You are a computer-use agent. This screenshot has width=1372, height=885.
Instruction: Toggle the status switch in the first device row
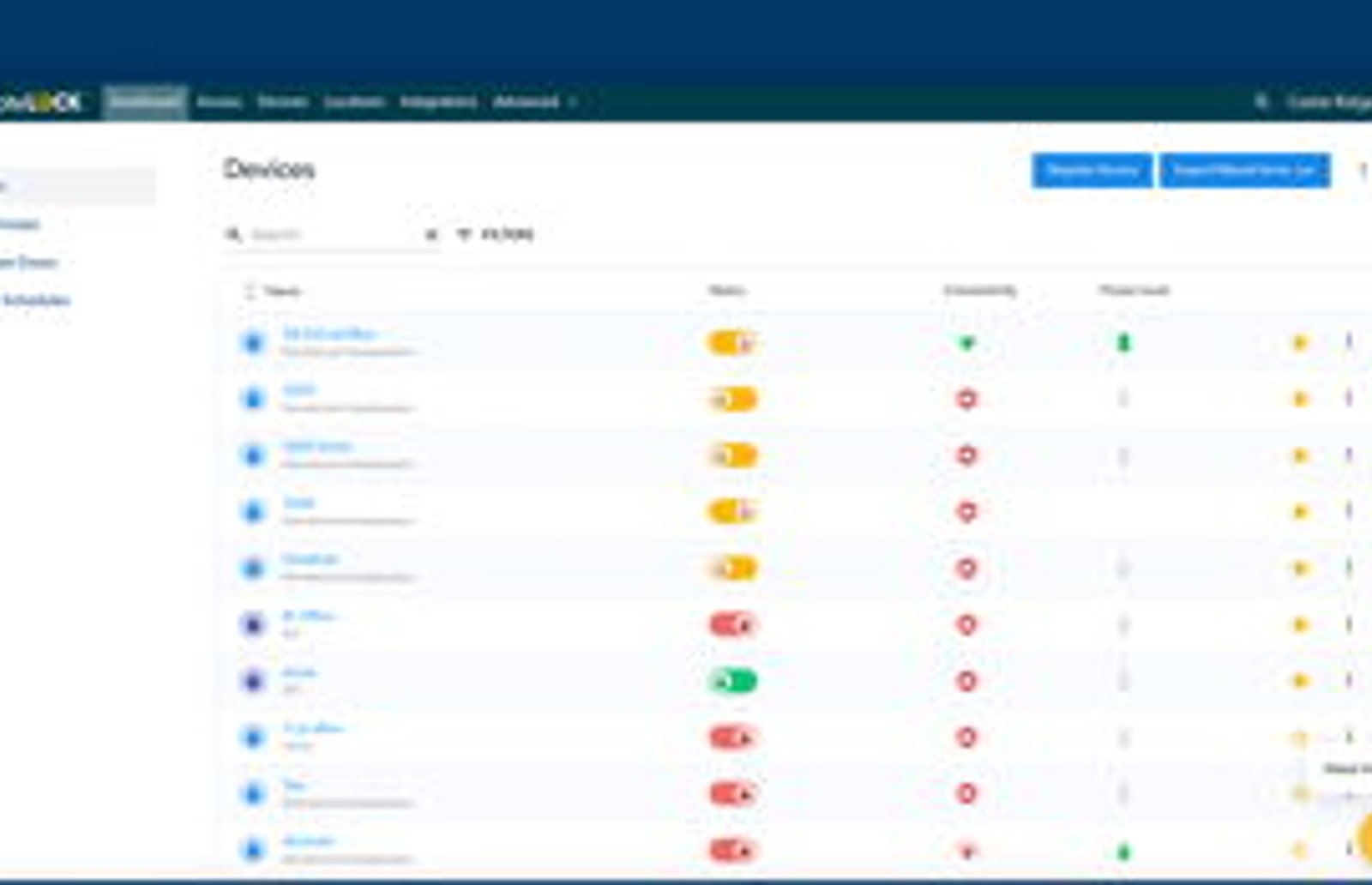point(731,343)
